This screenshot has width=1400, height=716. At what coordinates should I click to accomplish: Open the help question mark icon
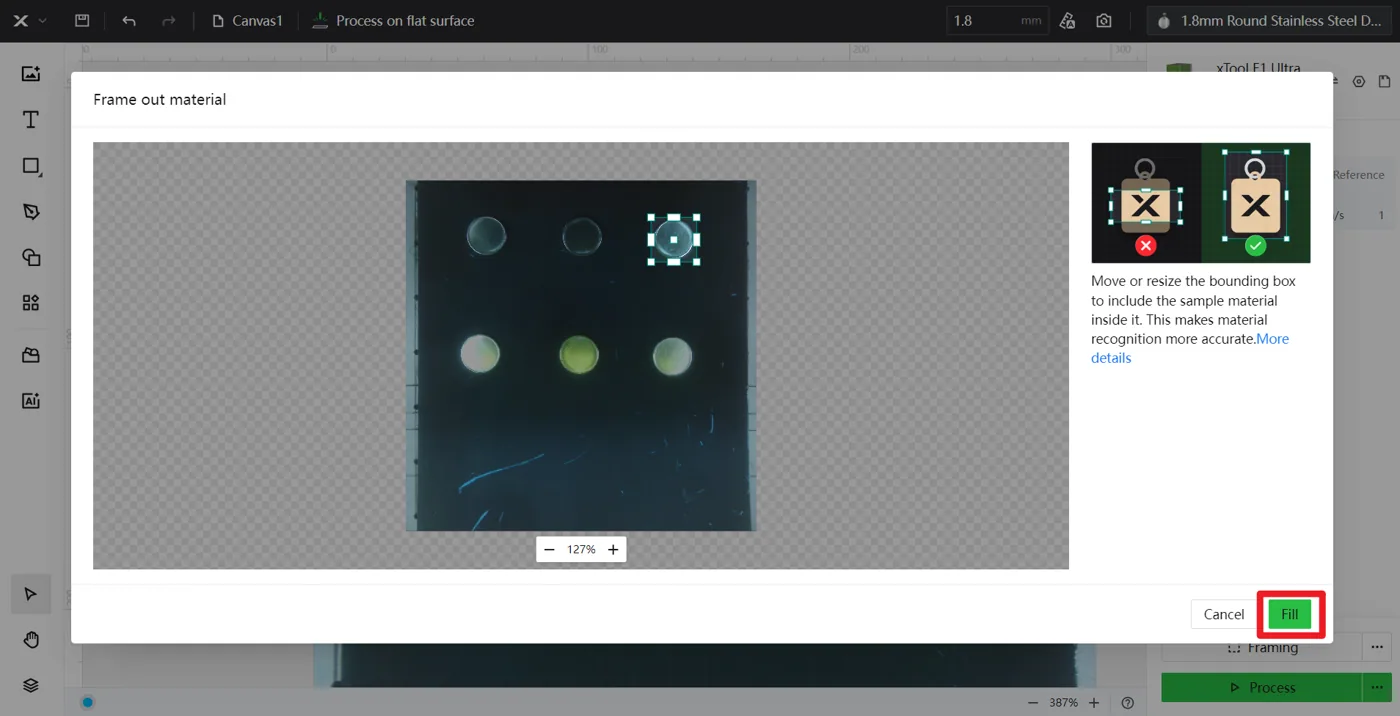(1128, 703)
